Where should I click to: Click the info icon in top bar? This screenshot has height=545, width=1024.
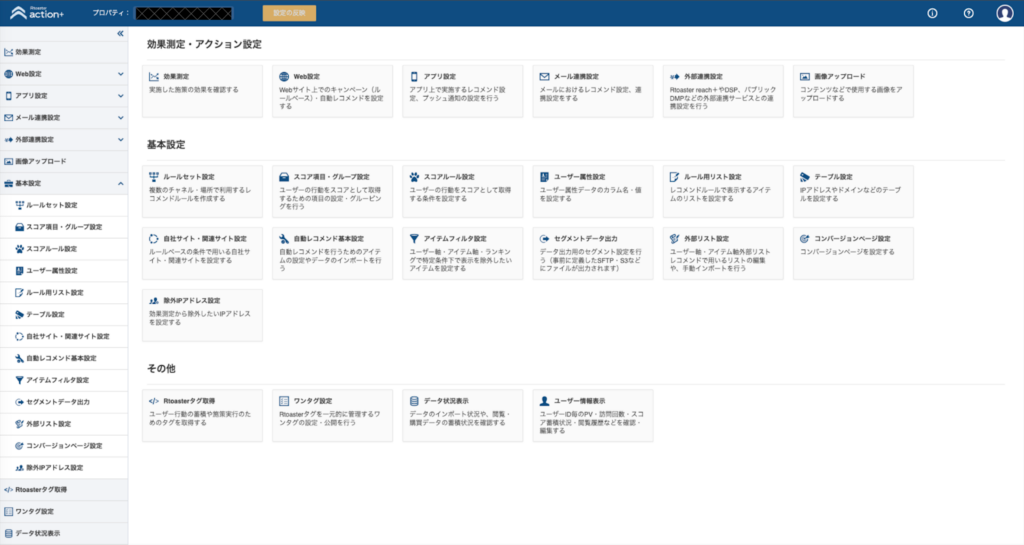pos(932,14)
